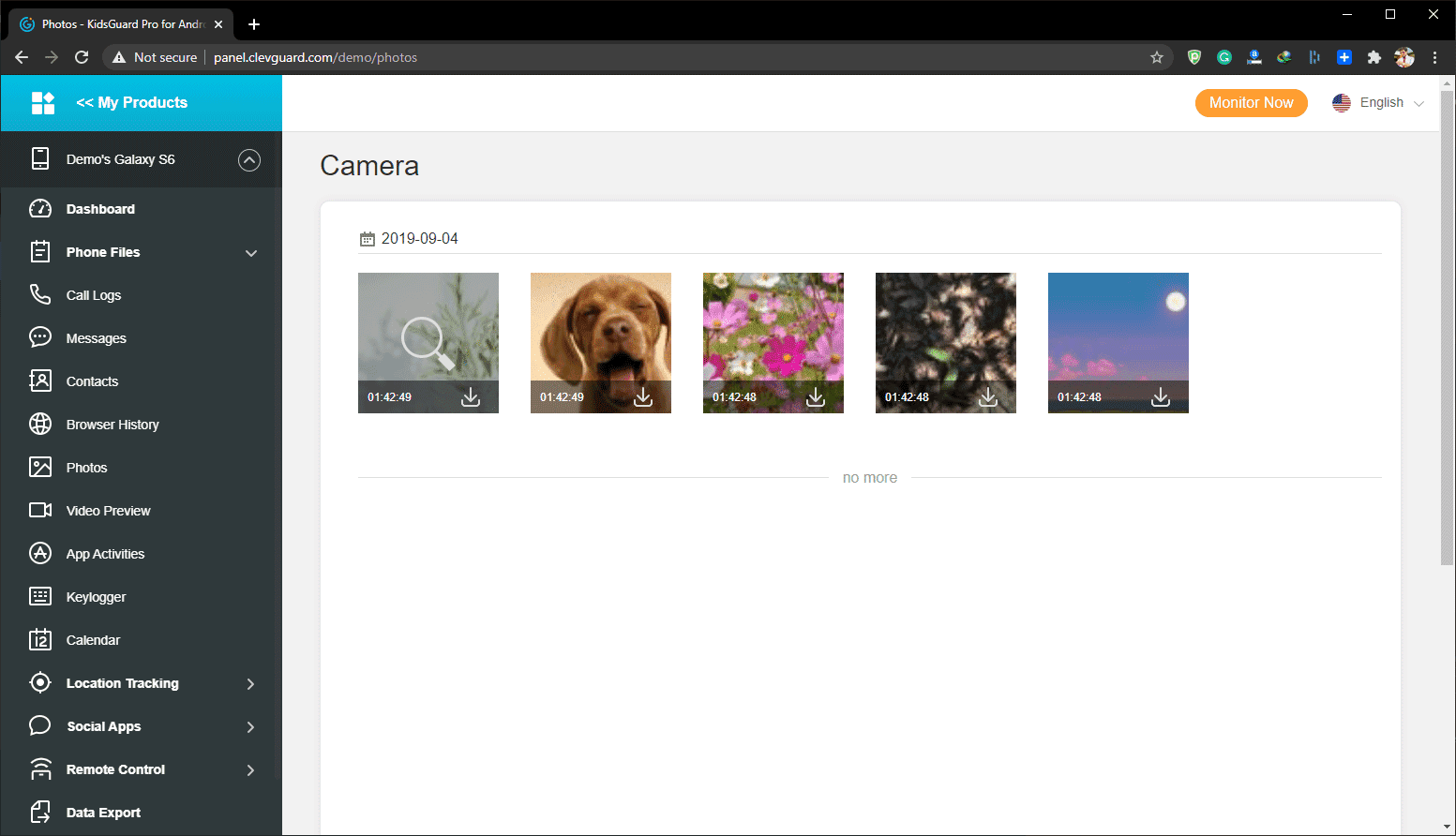Viewport: 1456px width, 836px height.
Task: Download the pink flowers photo
Action: (816, 397)
